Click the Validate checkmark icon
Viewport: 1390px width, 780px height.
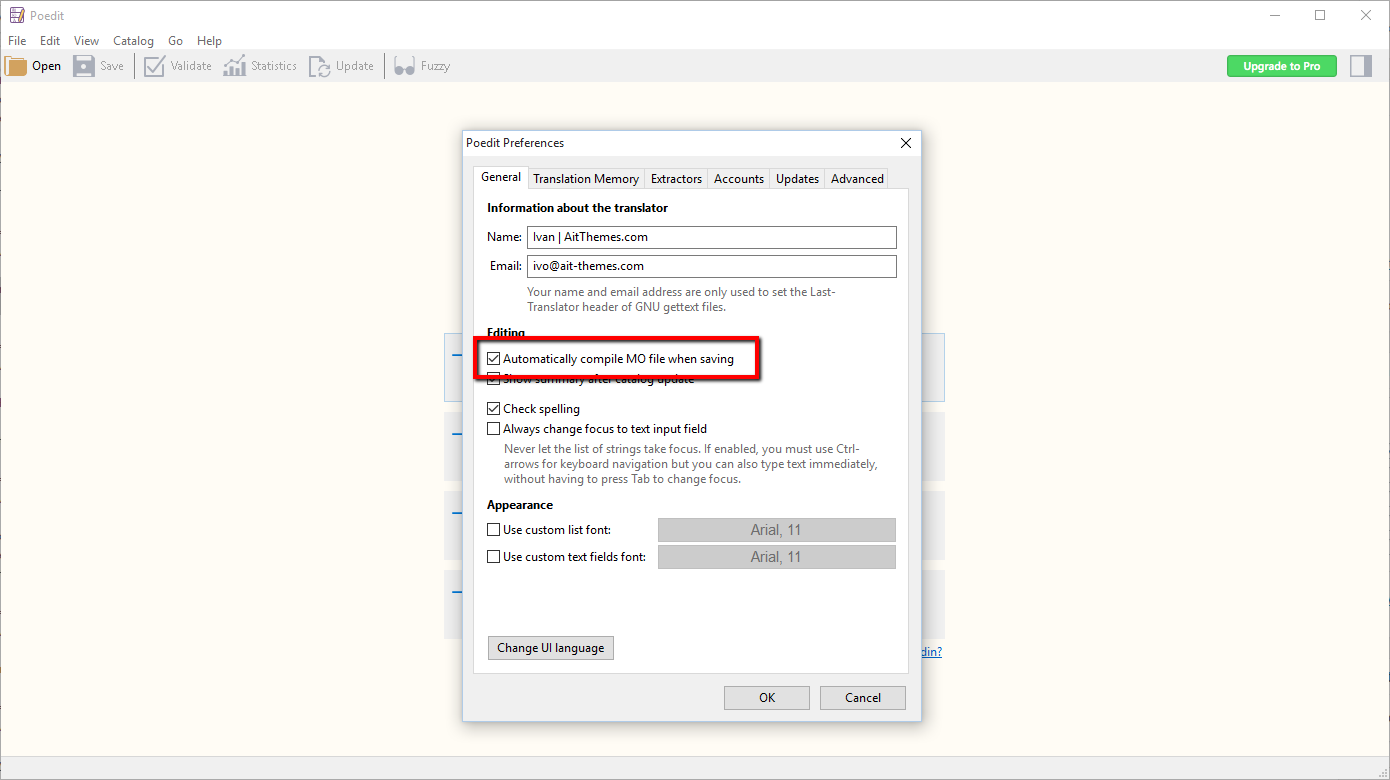[154, 66]
